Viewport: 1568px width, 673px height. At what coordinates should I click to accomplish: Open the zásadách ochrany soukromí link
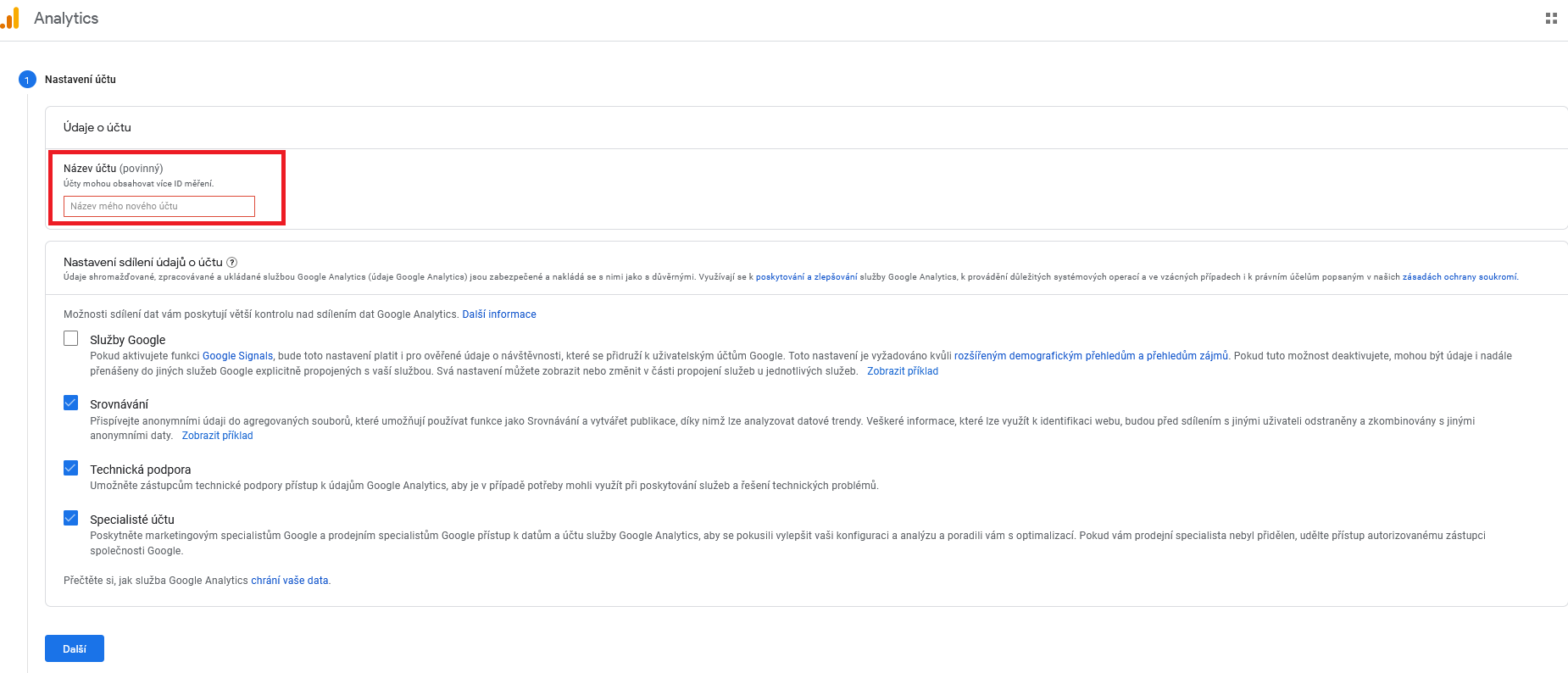point(1460,277)
